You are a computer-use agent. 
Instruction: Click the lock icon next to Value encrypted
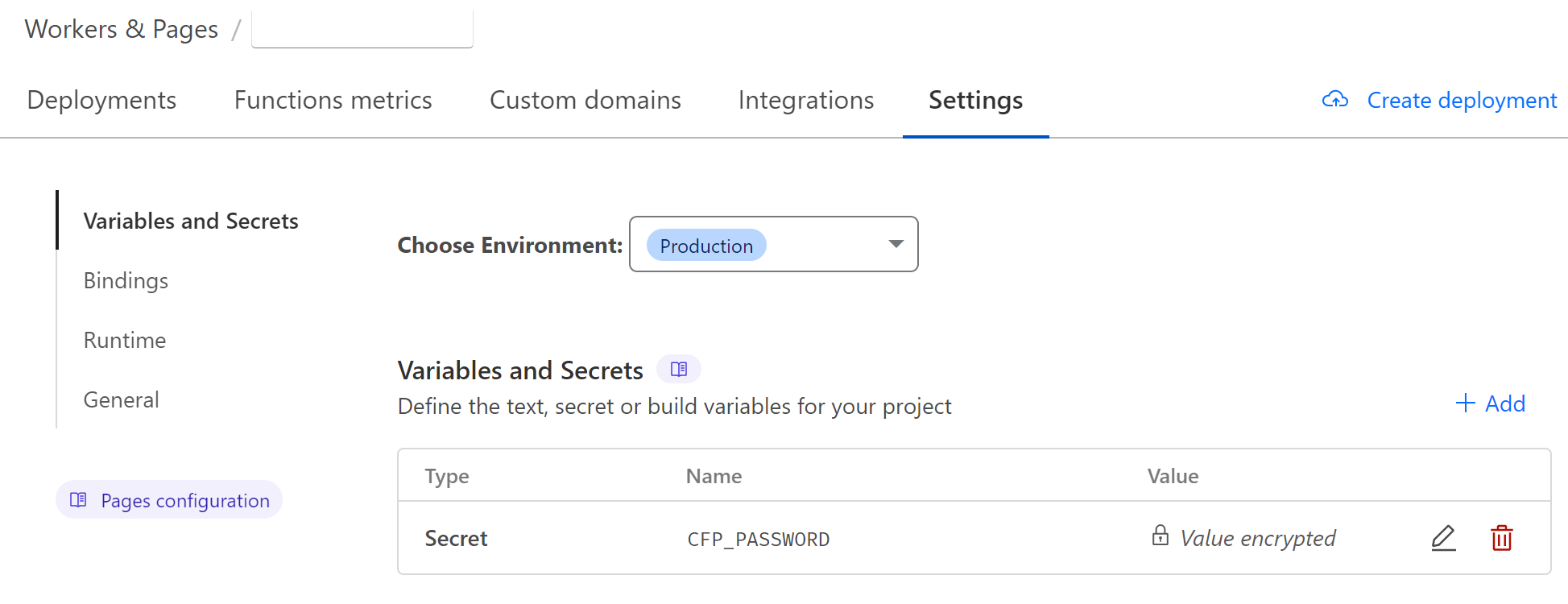point(1160,536)
